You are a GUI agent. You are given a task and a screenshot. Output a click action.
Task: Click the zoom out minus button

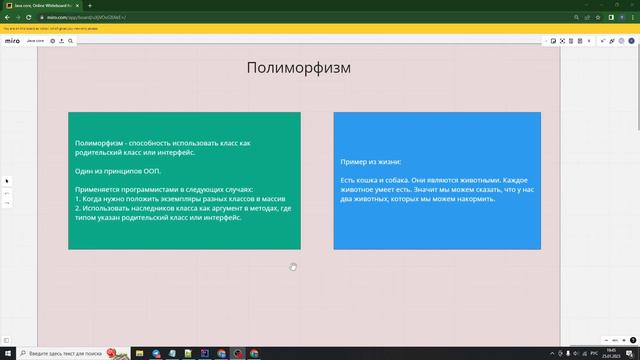tap(606, 340)
